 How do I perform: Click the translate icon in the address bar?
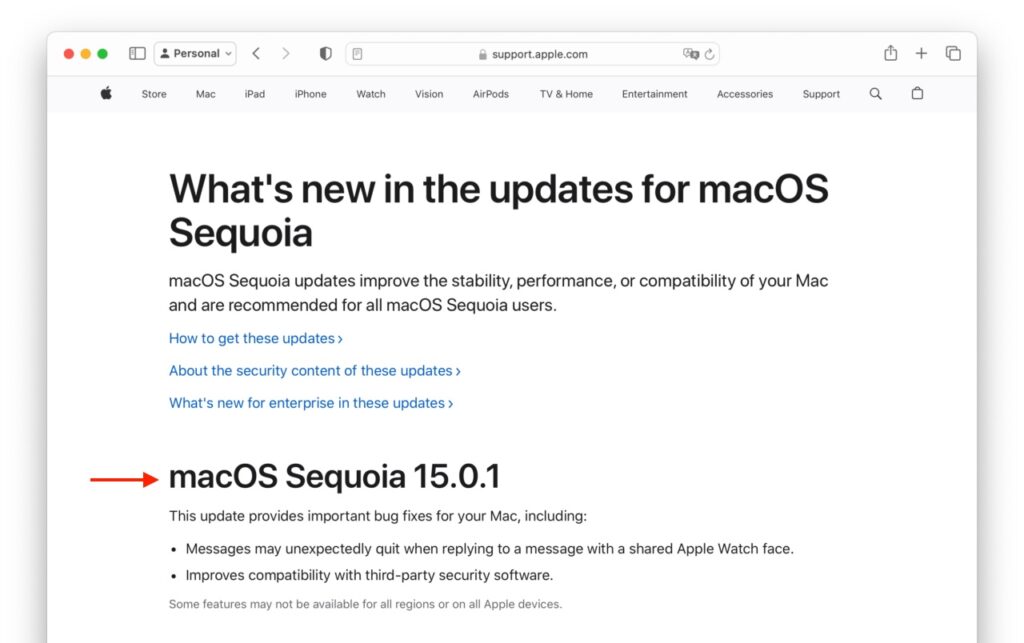coord(690,54)
